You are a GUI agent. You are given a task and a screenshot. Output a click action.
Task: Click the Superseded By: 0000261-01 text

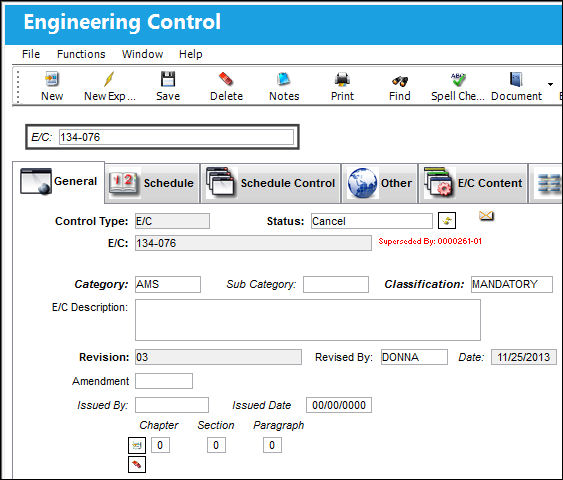coord(430,241)
